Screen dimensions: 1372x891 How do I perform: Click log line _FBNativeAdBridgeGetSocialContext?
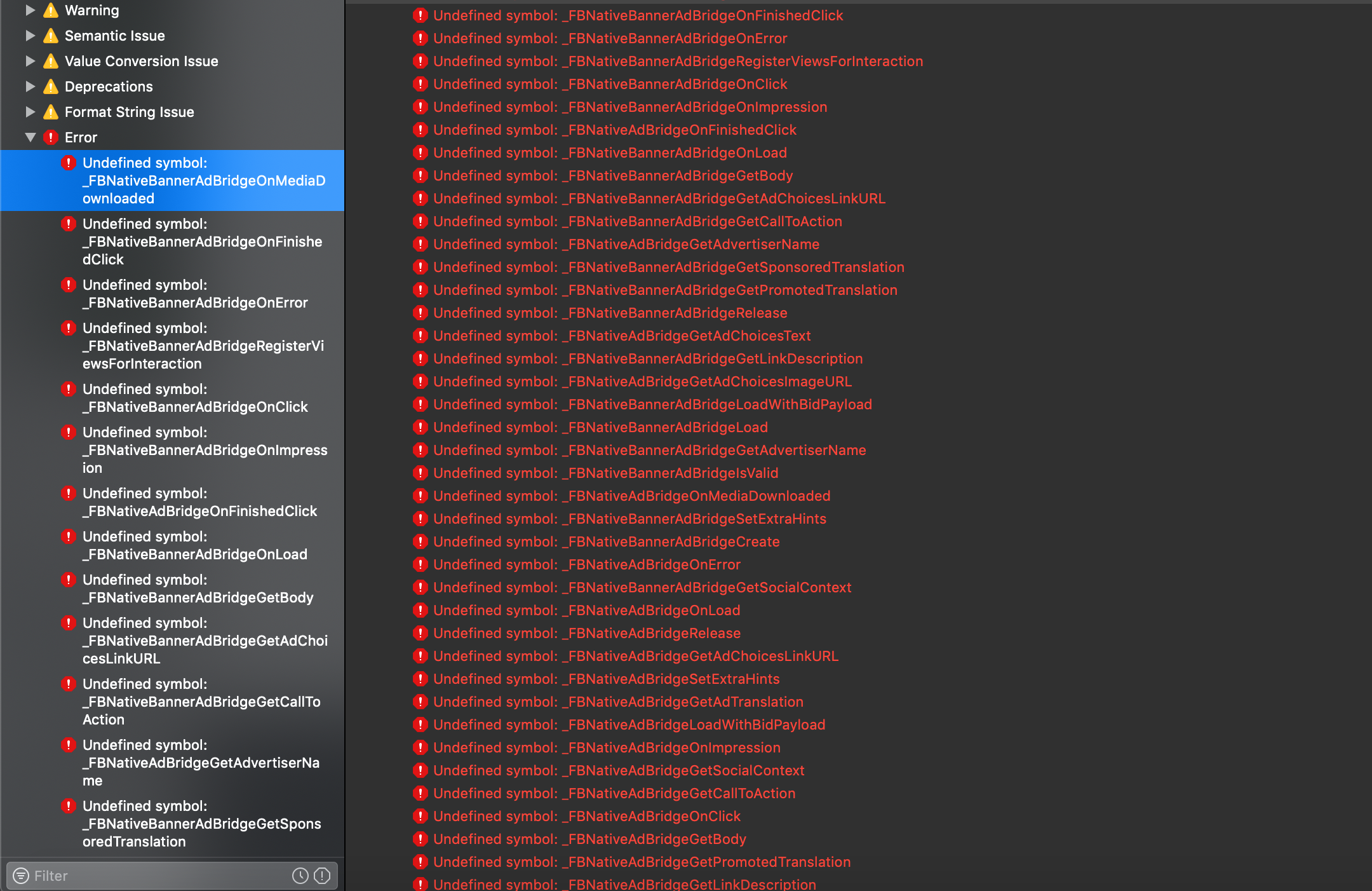pos(619,770)
